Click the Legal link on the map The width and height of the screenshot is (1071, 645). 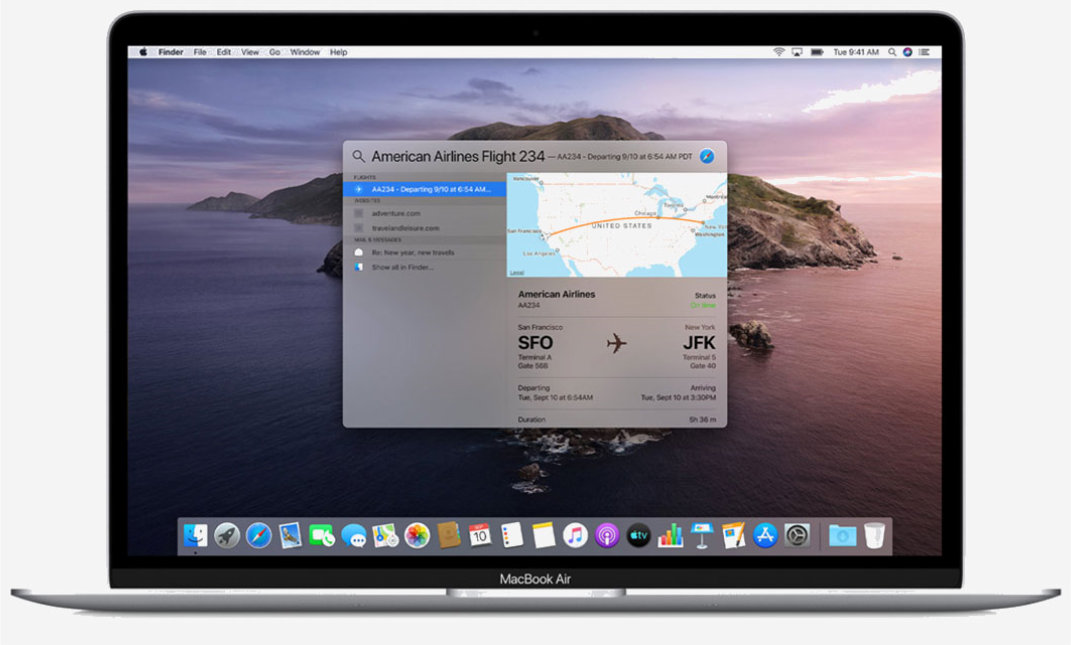pyautogui.click(x=517, y=273)
